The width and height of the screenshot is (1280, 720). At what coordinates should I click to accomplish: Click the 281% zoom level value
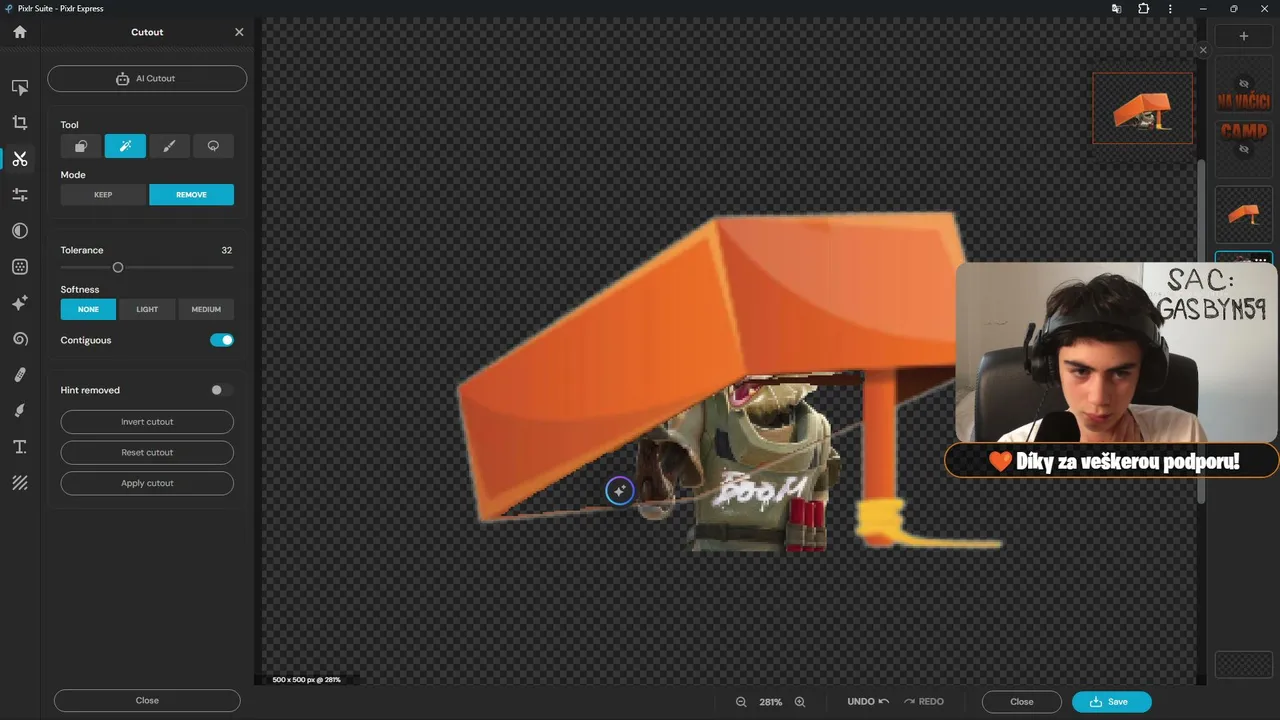pos(771,702)
